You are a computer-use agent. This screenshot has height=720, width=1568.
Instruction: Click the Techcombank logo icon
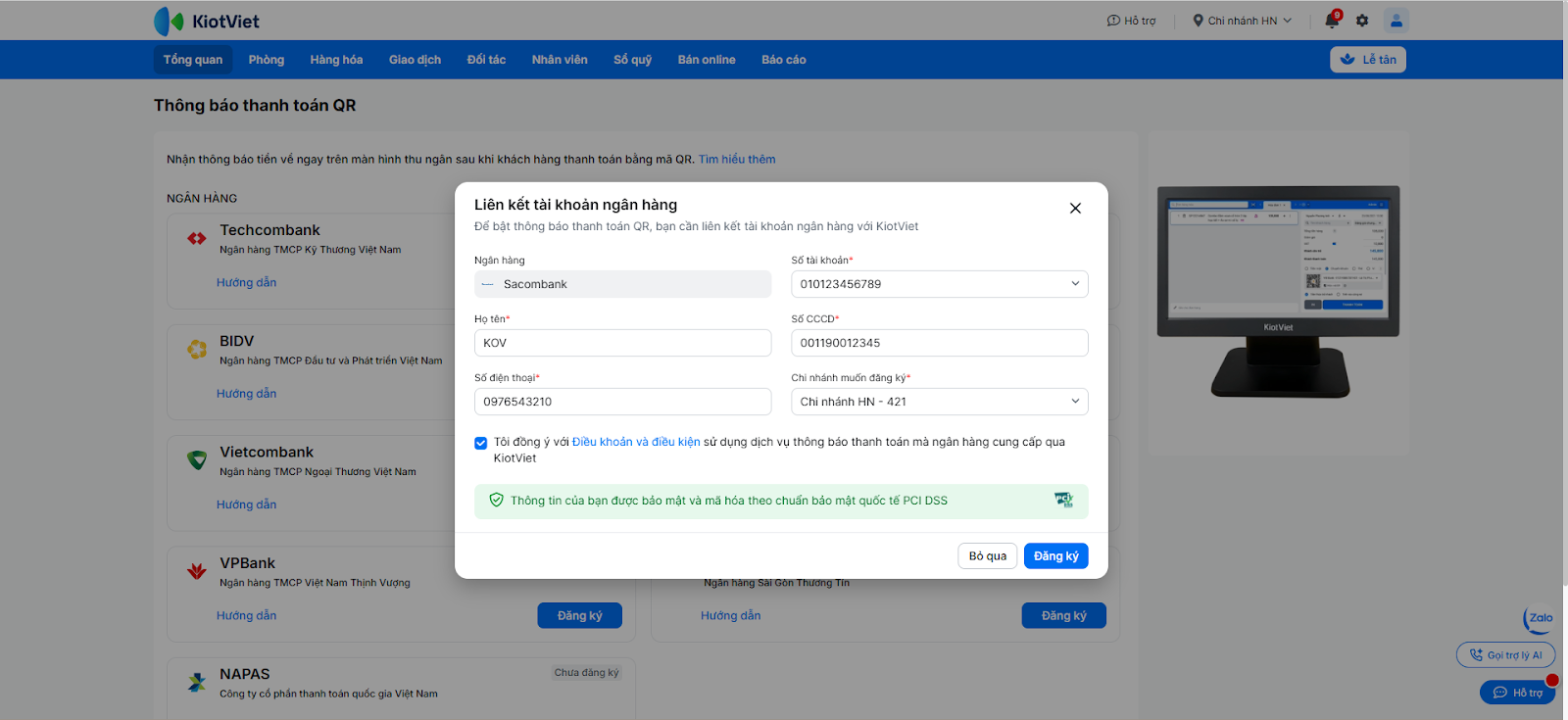197,238
